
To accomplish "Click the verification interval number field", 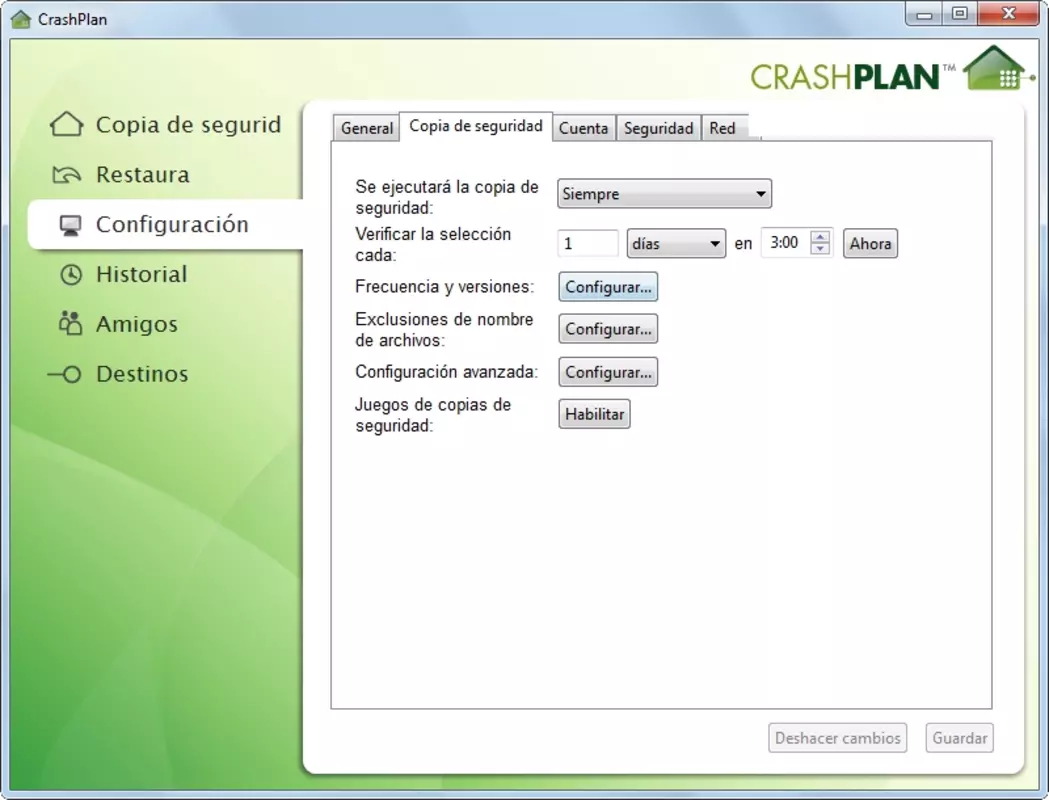I will click(x=587, y=243).
